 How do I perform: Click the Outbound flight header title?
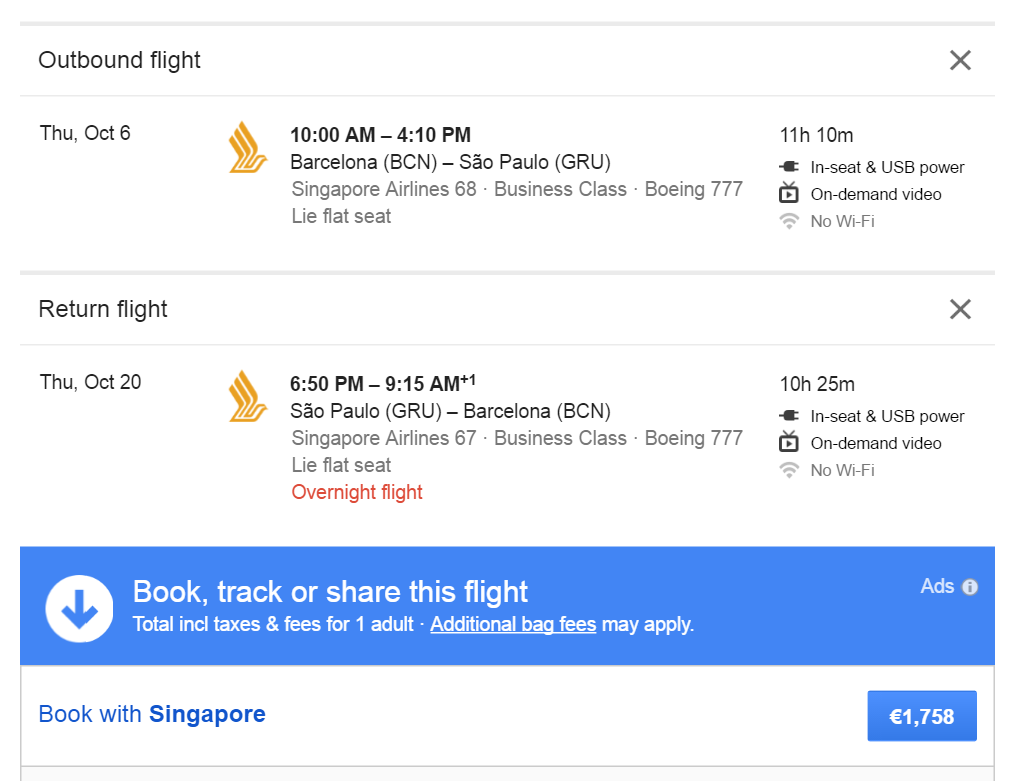click(120, 60)
